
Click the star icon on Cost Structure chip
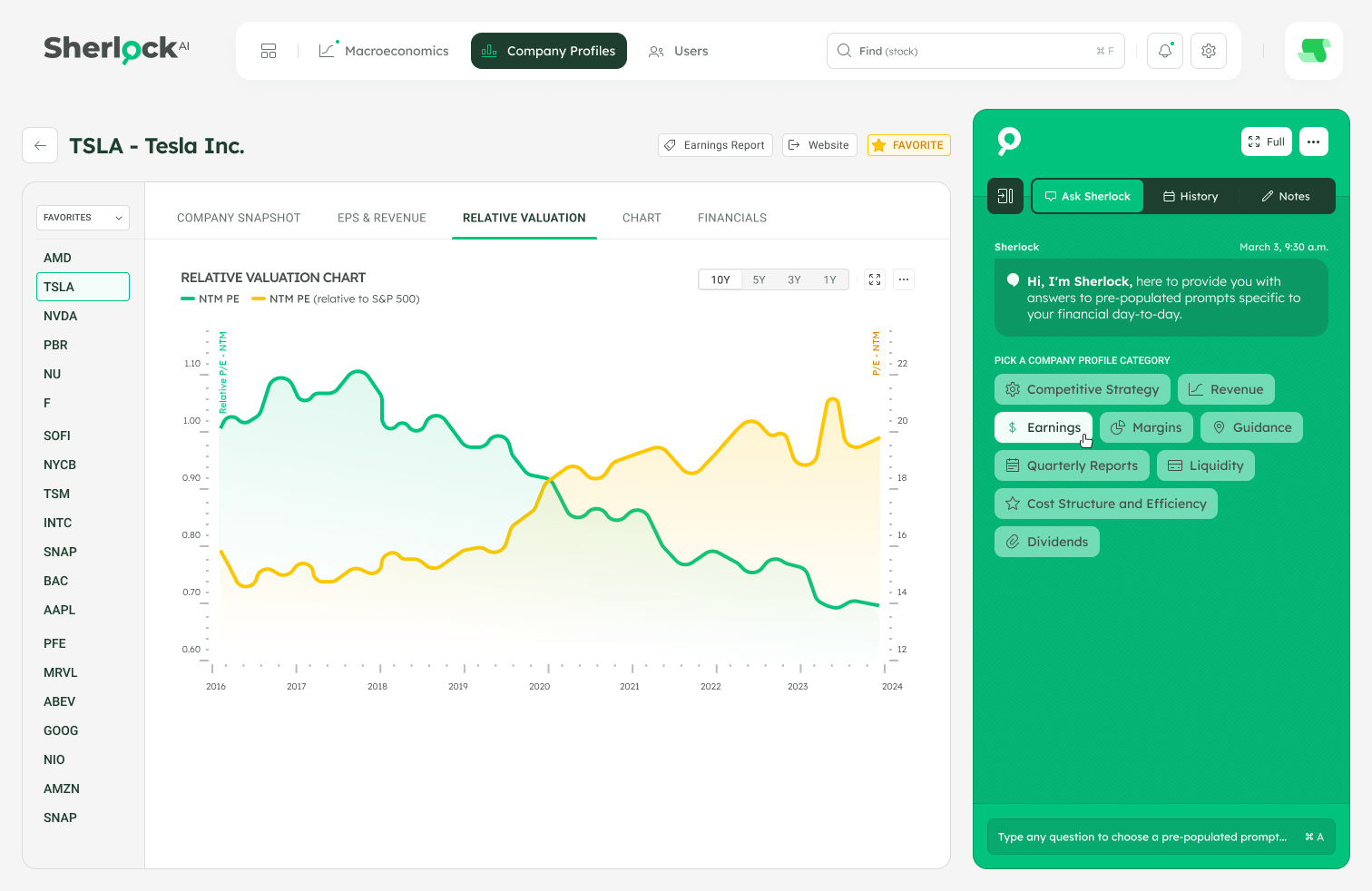1013,504
